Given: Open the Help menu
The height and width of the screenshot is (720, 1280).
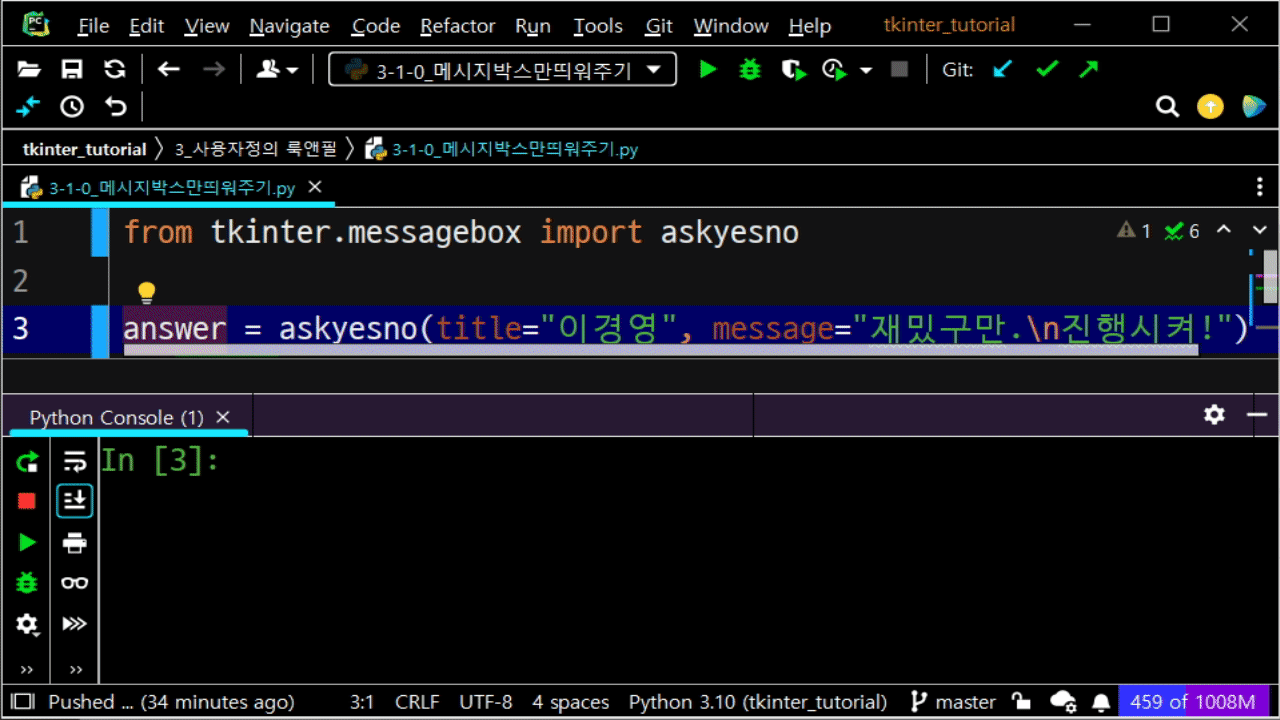Looking at the screenshot, I should tap(809, 26).
